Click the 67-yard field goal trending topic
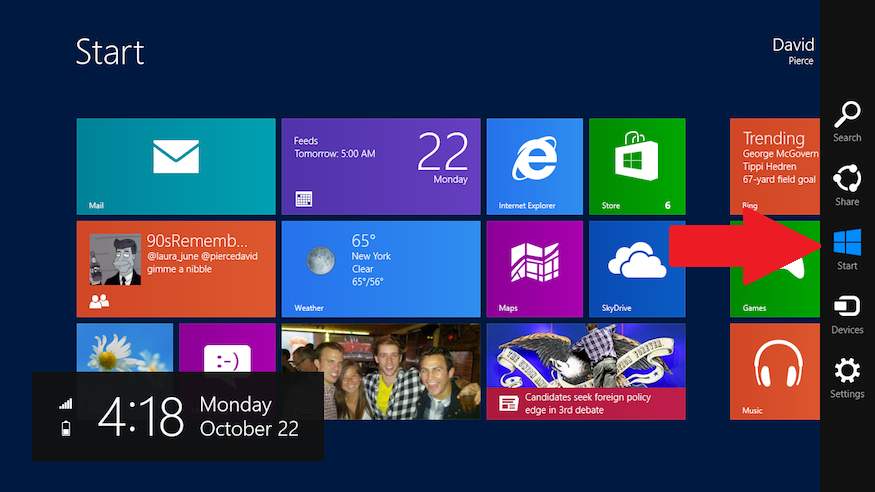Viewport: 875px width, 492px height. tap(779, 180)
